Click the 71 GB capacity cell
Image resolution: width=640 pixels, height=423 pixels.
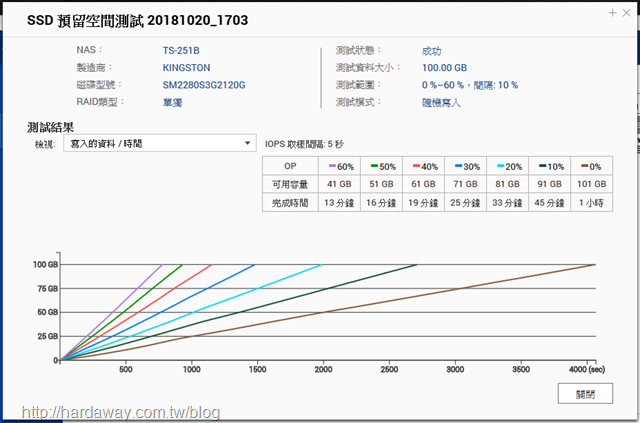(466, 184)
